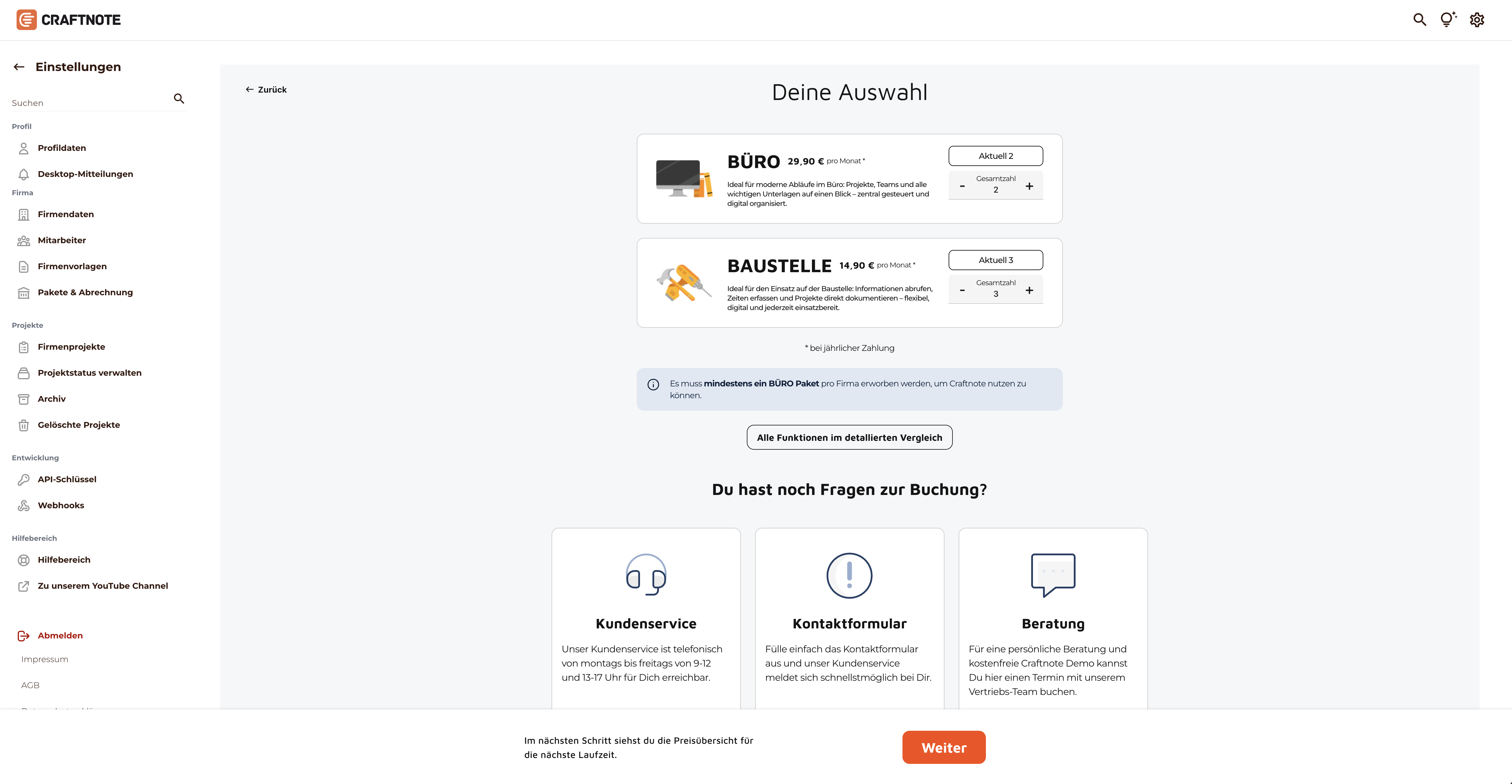
Task: Click the Profildaten person icon
Action: pyautogui.click(x=23, y=148)
